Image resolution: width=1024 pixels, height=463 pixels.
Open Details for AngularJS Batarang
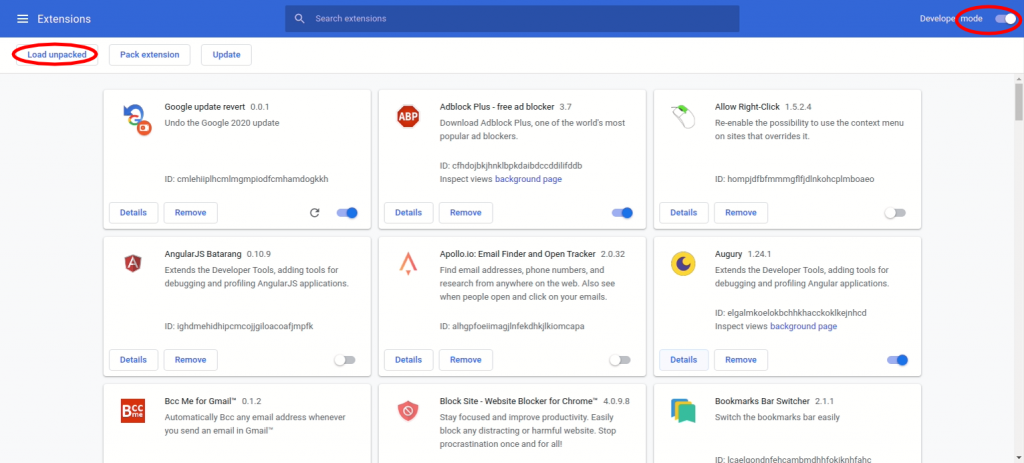coord(133,360)
